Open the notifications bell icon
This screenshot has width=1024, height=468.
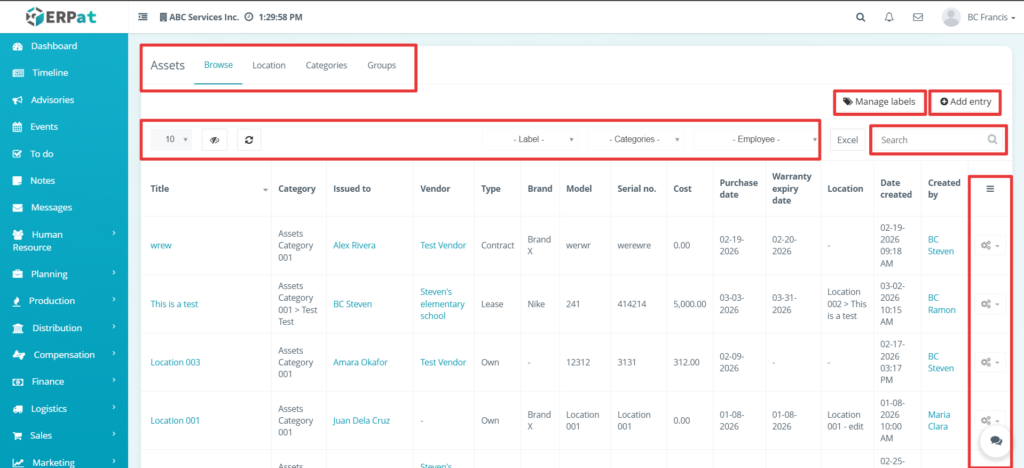tap(889, 17)
